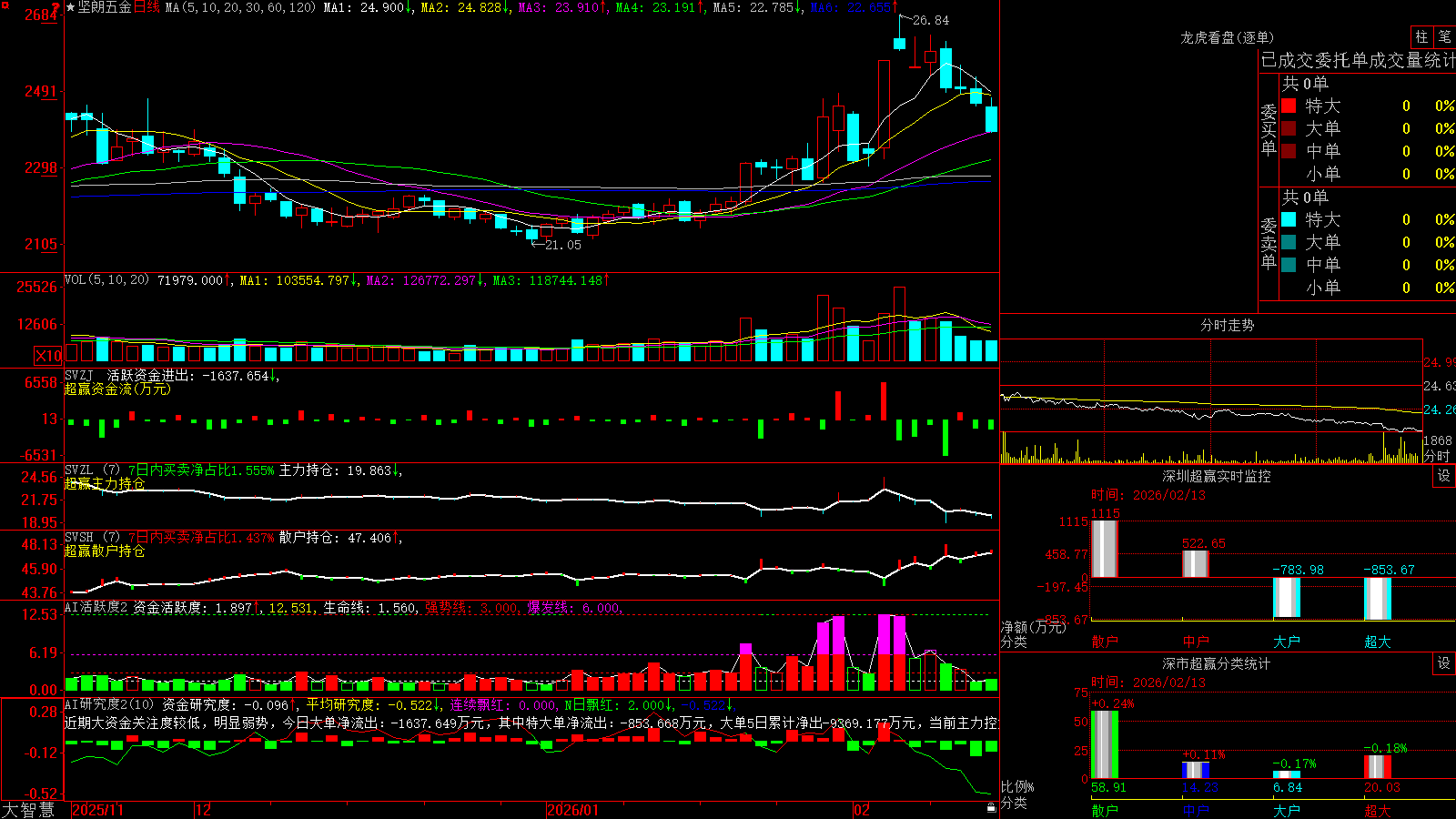Image resolution: width=1456 pixels, height=819 pixels.
Task: Click the 2026/01 date marker on timeline
Action: pos(573,810)
